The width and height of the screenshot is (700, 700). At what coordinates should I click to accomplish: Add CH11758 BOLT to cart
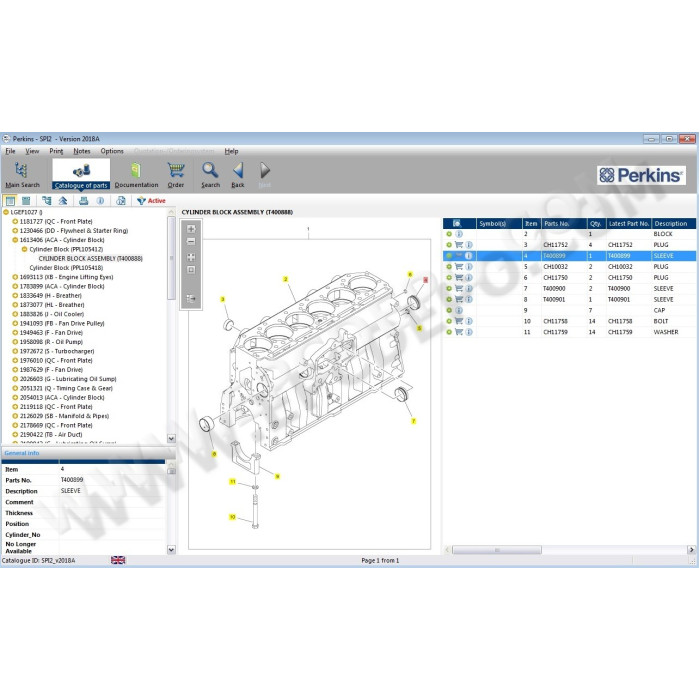pyautogui.click(x=458, y=321)
